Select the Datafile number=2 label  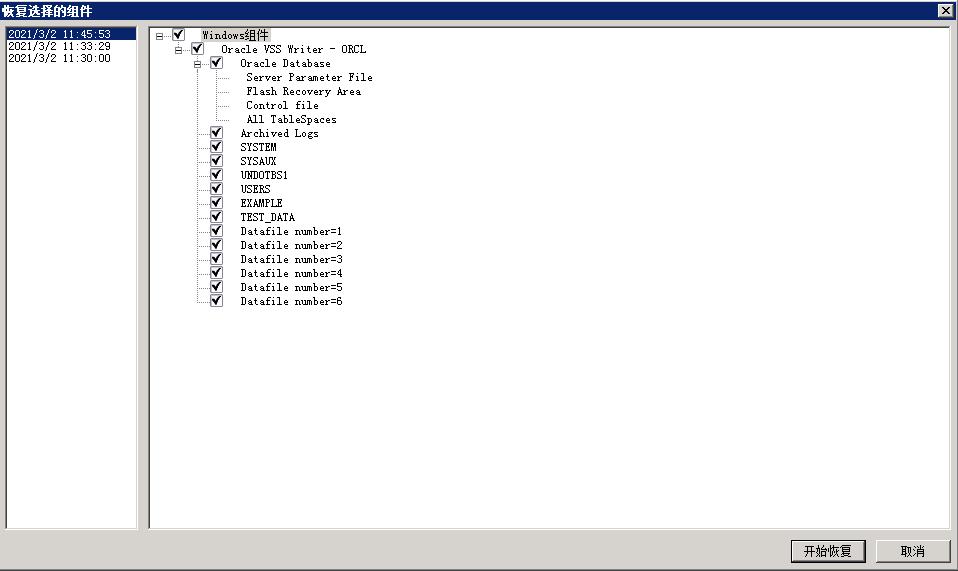pyautogui.click(x=291, y=245)
